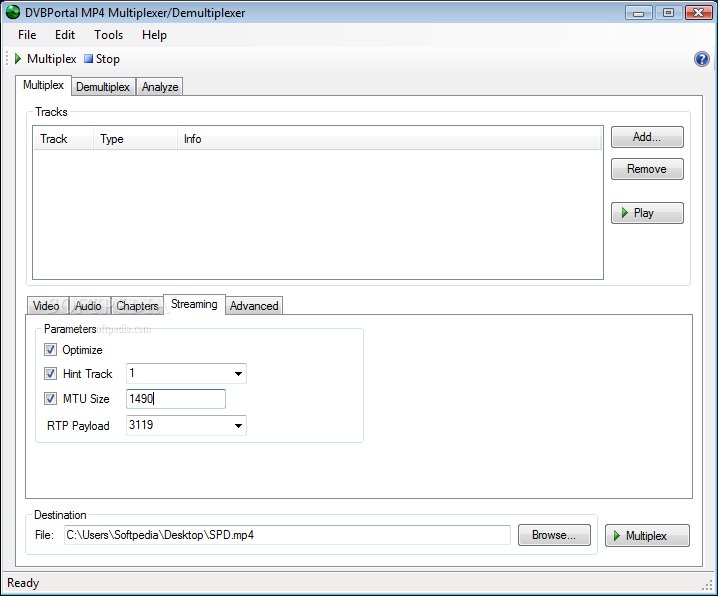Toggle the Hint Track checkbox
This screenshot has height=596, width=718.
[50, 374]
